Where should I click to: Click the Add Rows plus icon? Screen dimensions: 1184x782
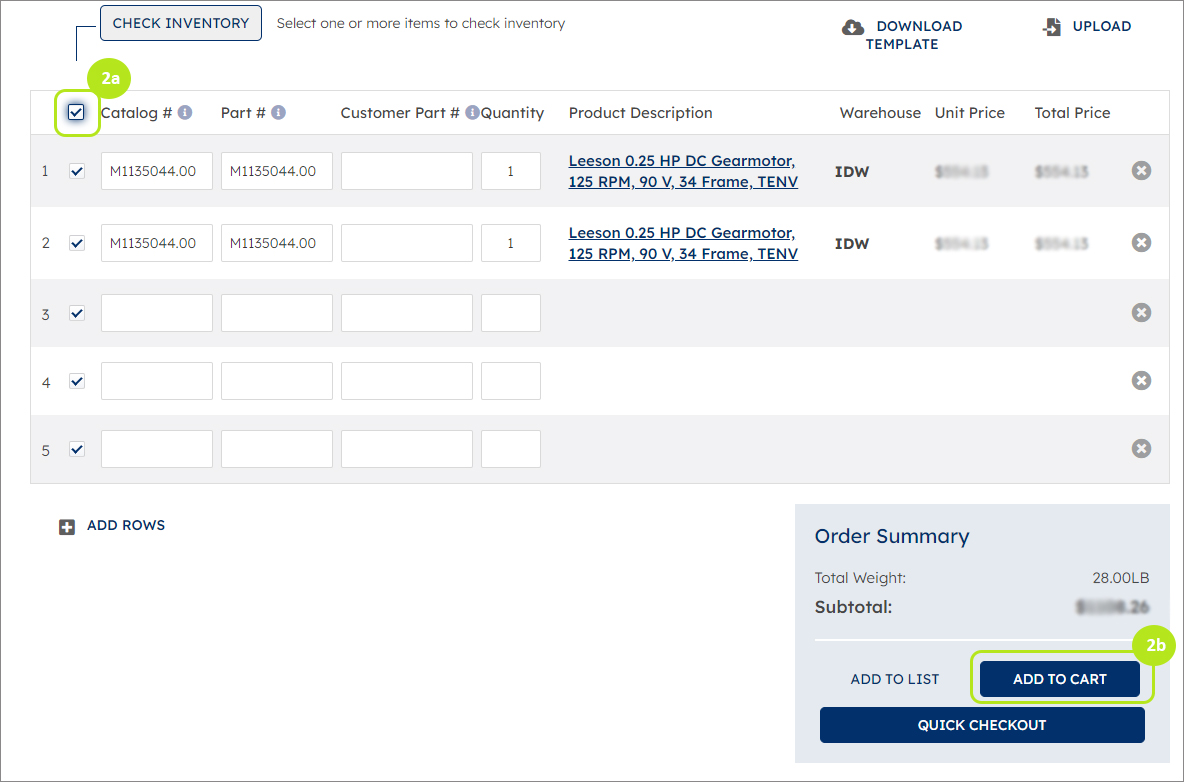[x=67, y=527]
